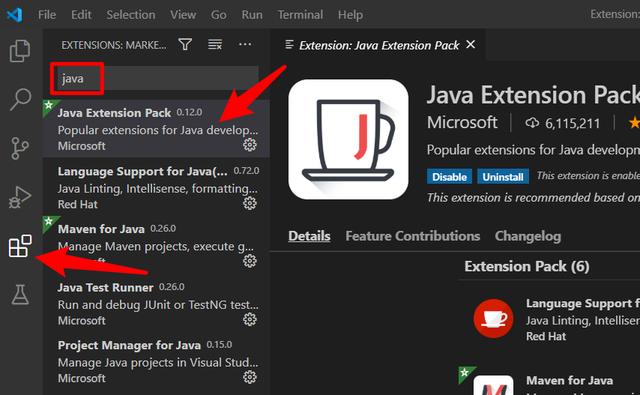640x395 pixels.
Task: Click the Microsoft publisher link
Action: pos(462,122)
